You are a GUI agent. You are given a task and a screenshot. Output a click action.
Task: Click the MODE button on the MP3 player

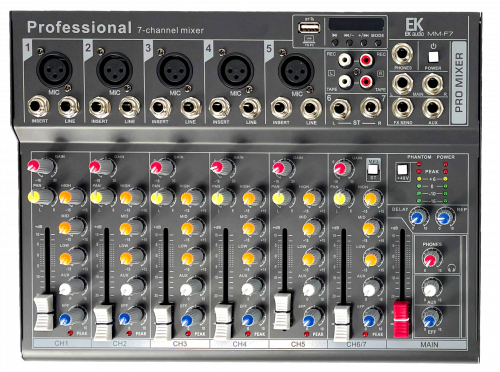[378, 43]
